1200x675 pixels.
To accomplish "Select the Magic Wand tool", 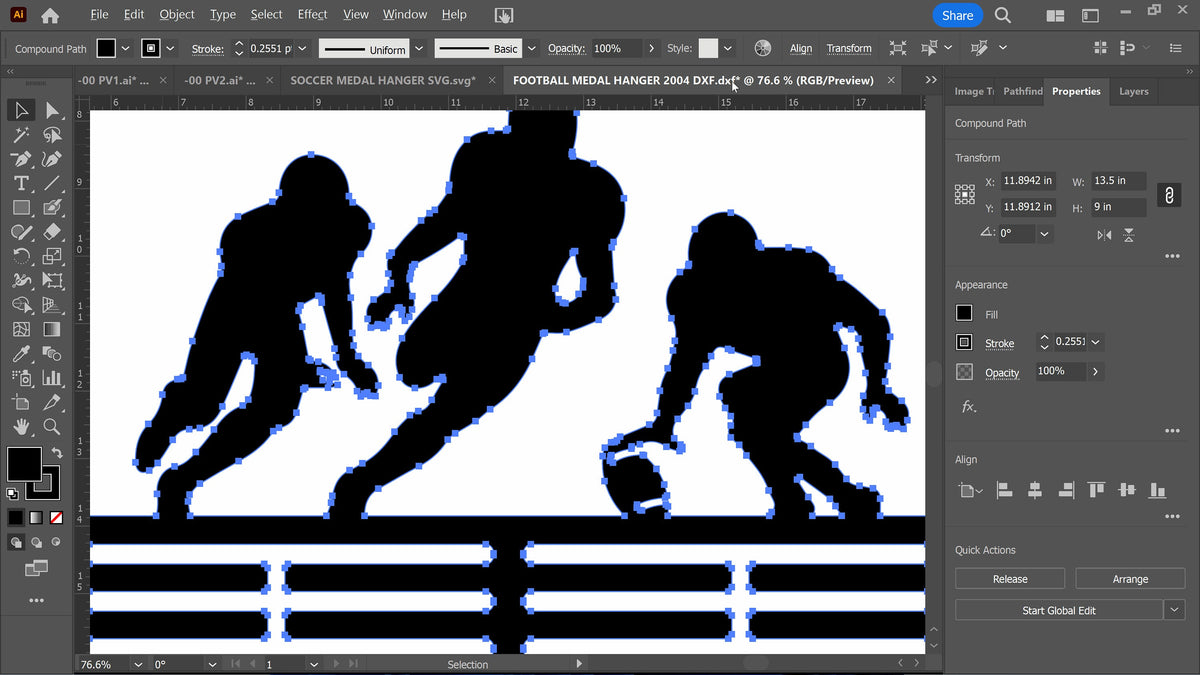I will coord(21,135).
